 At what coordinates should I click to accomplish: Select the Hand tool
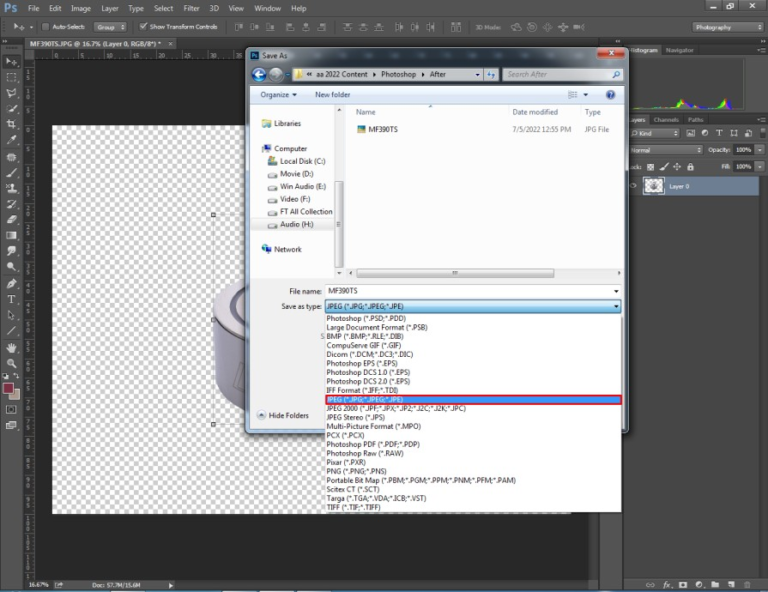[11, 348]
